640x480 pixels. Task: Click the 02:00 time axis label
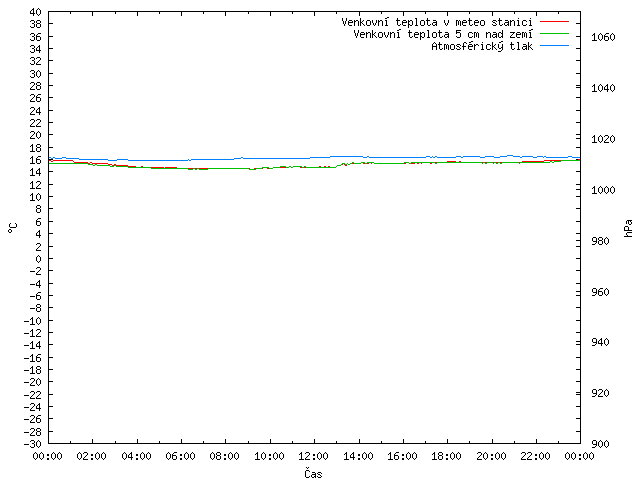click(91, 456)
